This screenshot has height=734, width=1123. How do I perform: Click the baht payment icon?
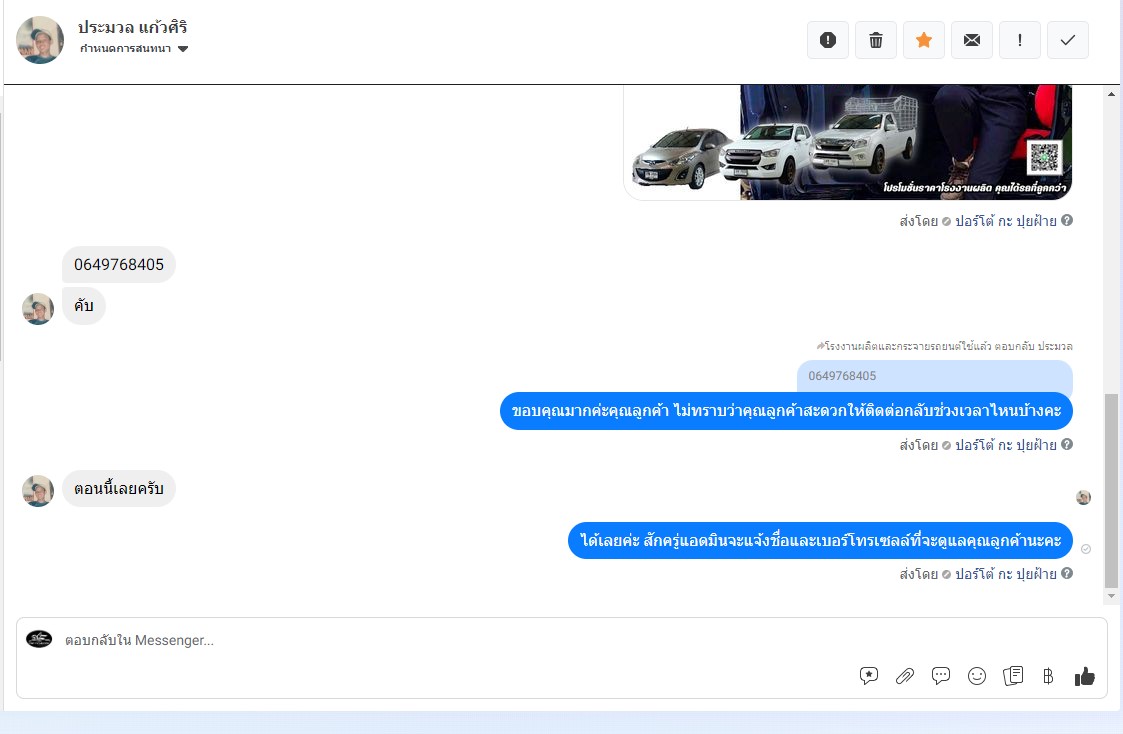pos(1049,676)
